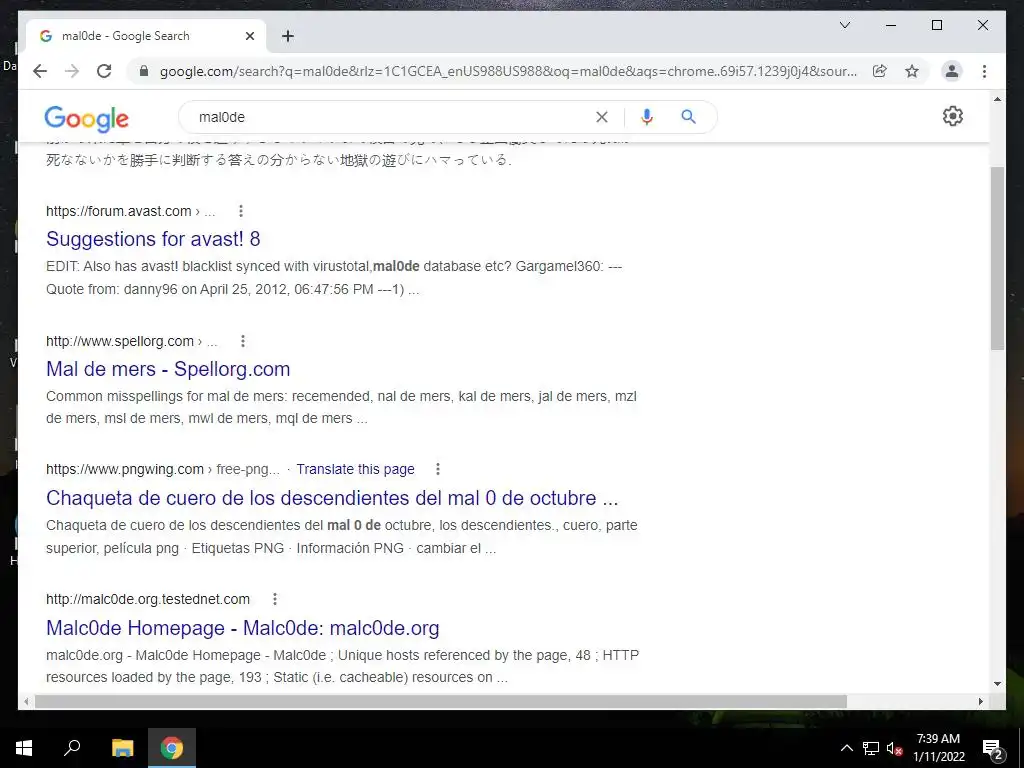This screenshot has width=1024, height=768.
Task: Open File Explorer from taskbar
Action: (x=122, y=748)
